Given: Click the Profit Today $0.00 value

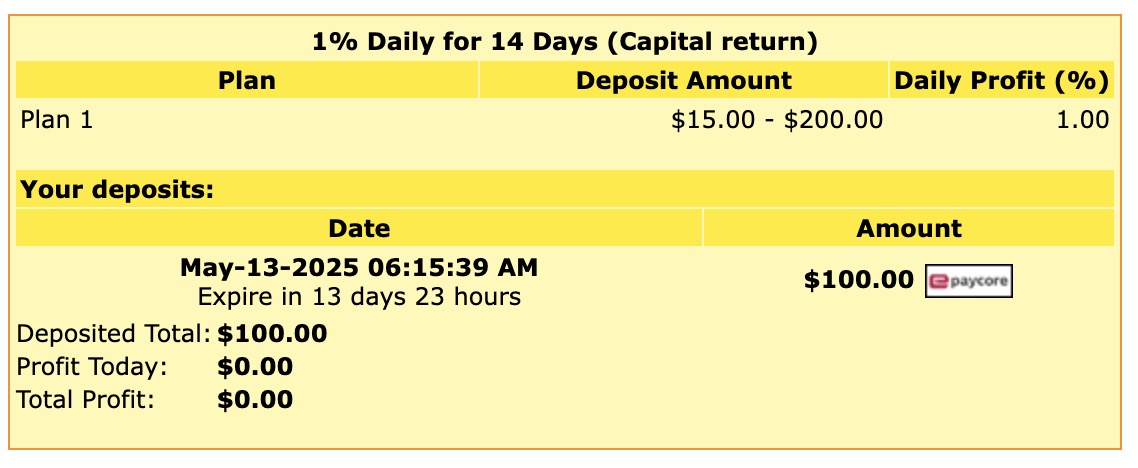Looking at the screenshot, I should pos(255,366).
